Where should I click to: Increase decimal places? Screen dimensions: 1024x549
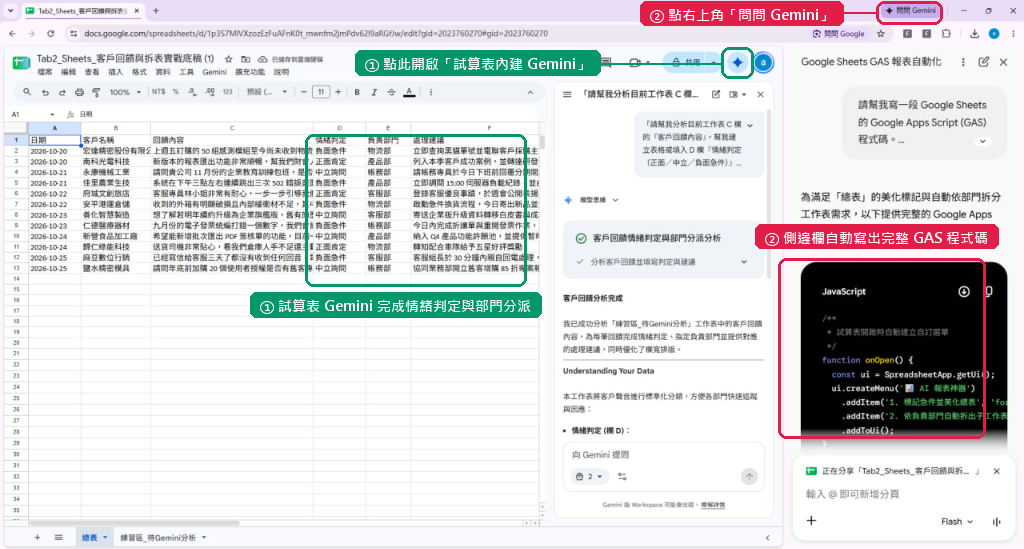point(210,92)
